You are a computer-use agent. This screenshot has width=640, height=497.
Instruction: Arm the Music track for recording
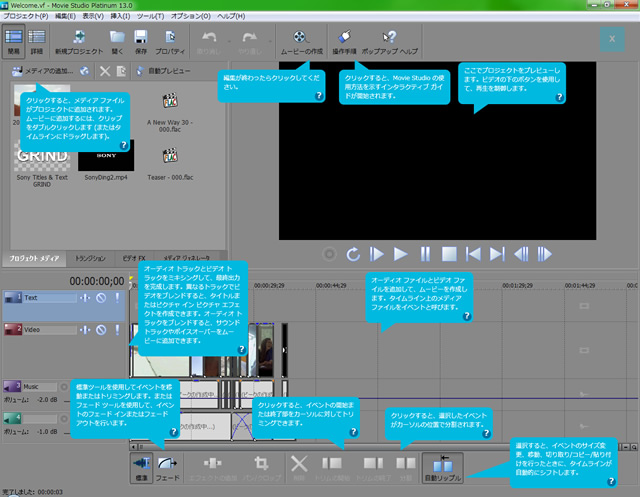tap(64, 386)
